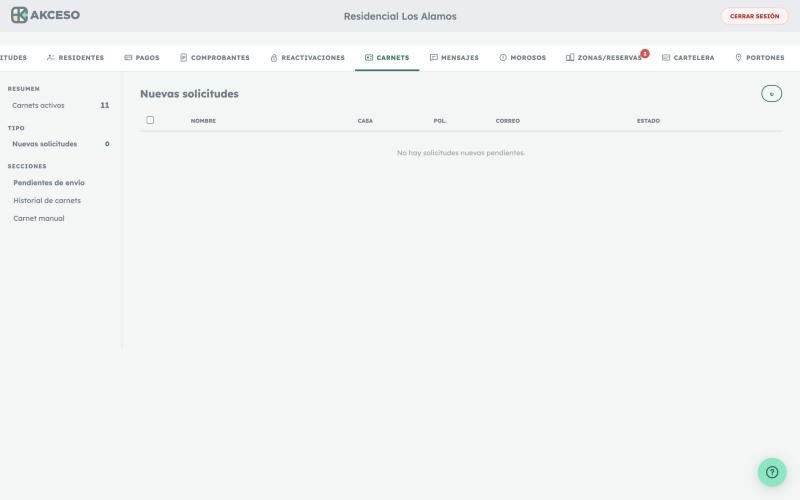800x500 pixels.
Task: Click the Comprobantes document icon
Action: (x=184, y=58)
